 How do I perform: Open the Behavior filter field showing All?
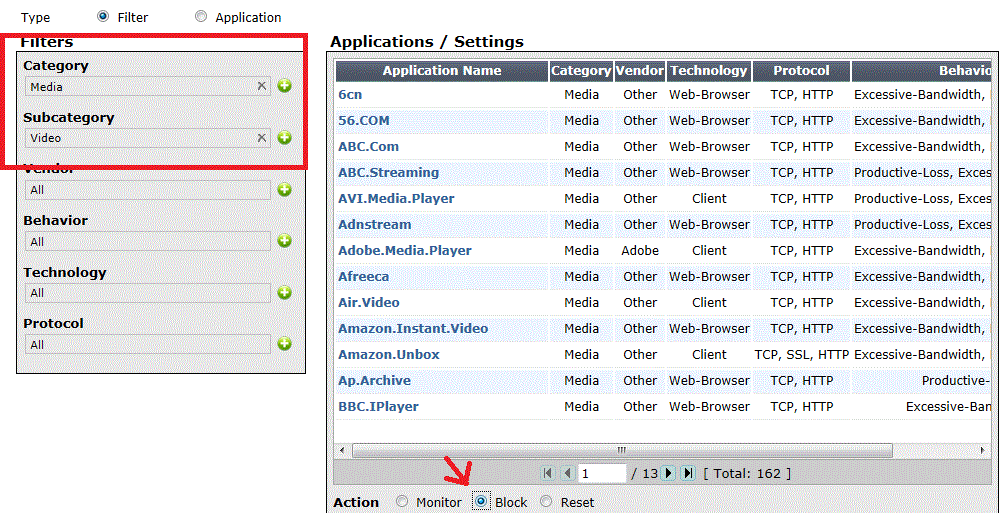148,241
